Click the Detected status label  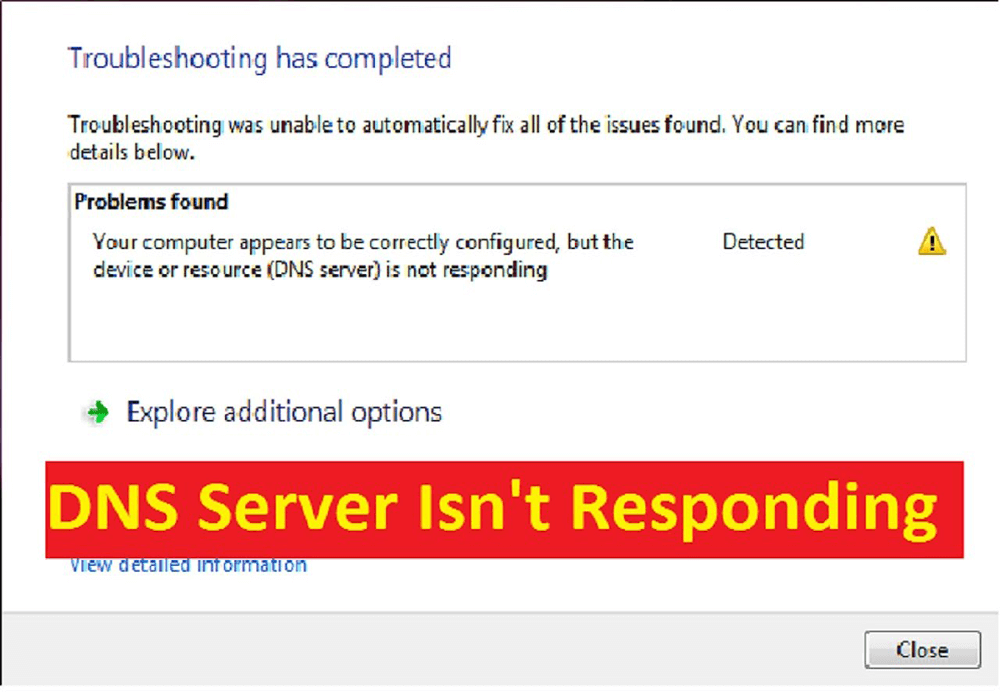click(x=763, y=241)
